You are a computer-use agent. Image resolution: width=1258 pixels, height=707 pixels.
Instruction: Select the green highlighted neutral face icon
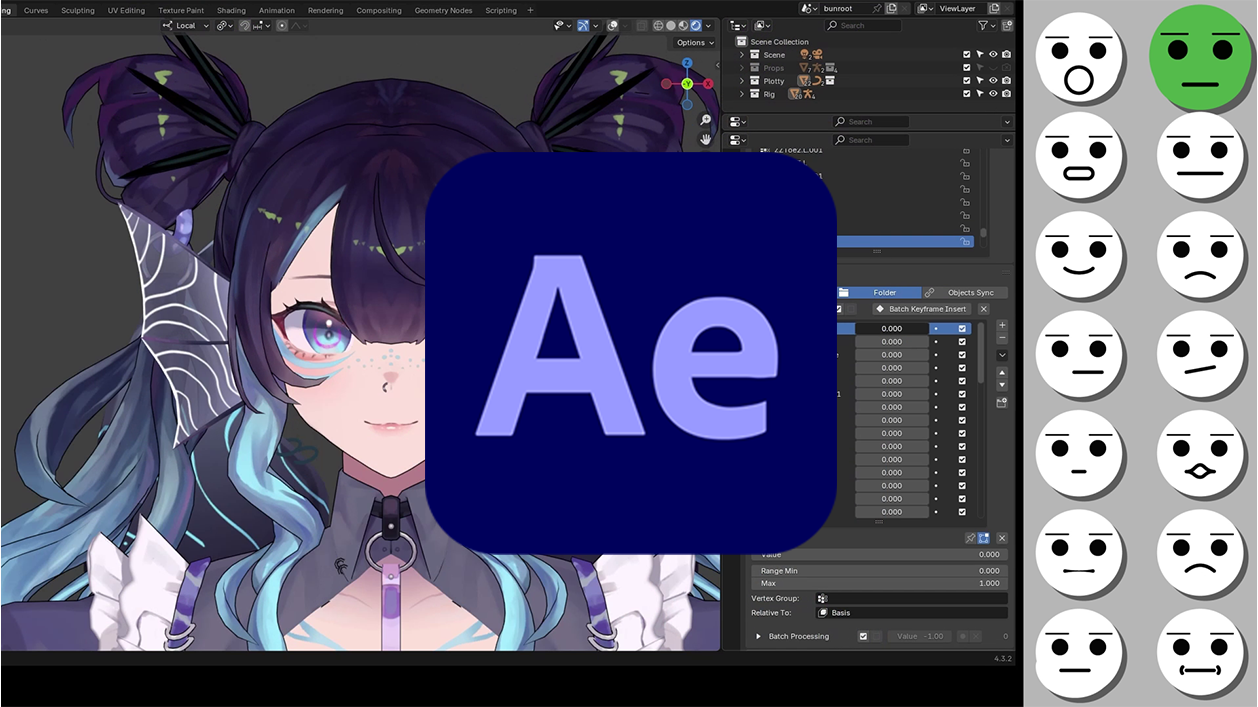click(x=1200, y=59)
